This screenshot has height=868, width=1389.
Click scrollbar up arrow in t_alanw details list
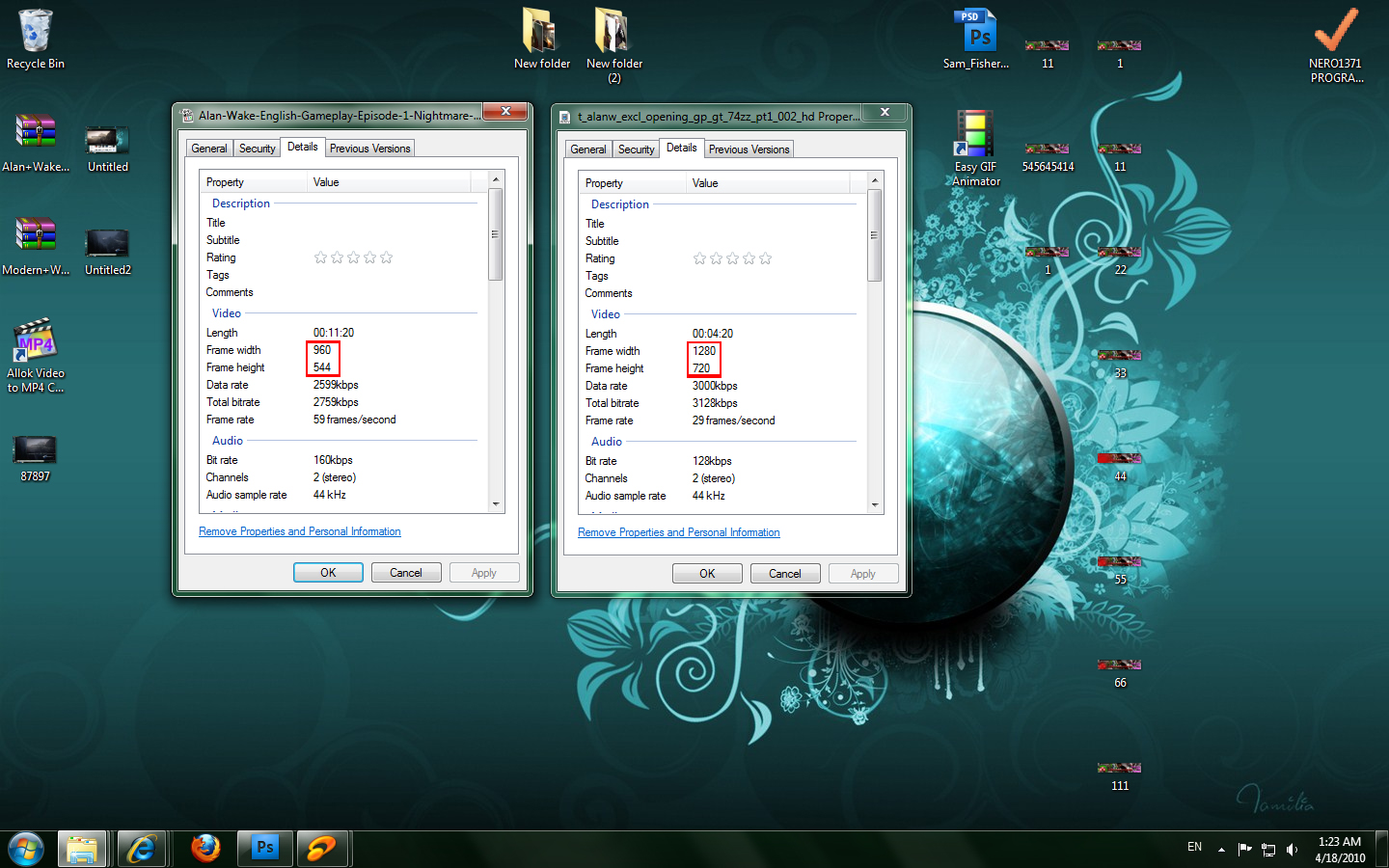coord(875,180)
